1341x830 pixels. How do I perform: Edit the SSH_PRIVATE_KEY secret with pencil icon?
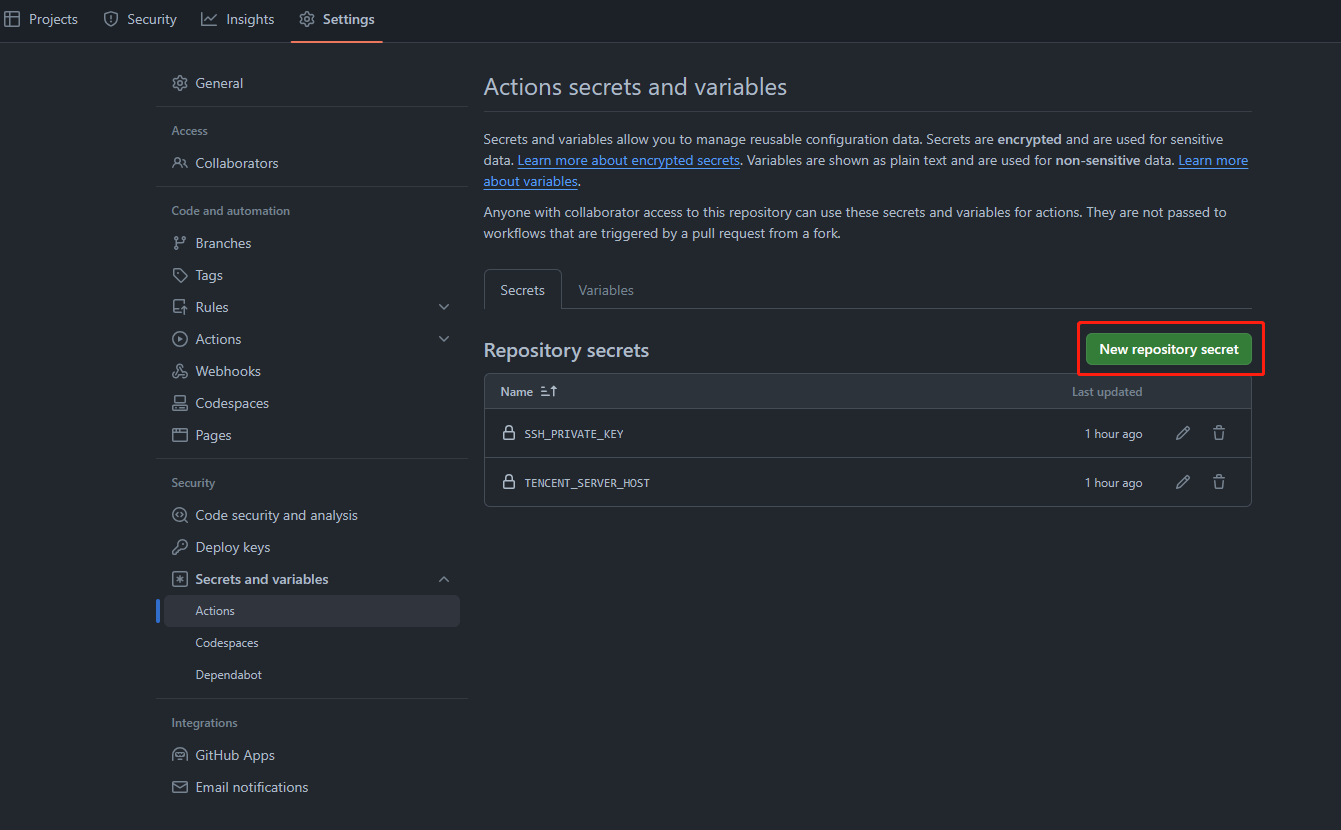(x=1183, y=433)
